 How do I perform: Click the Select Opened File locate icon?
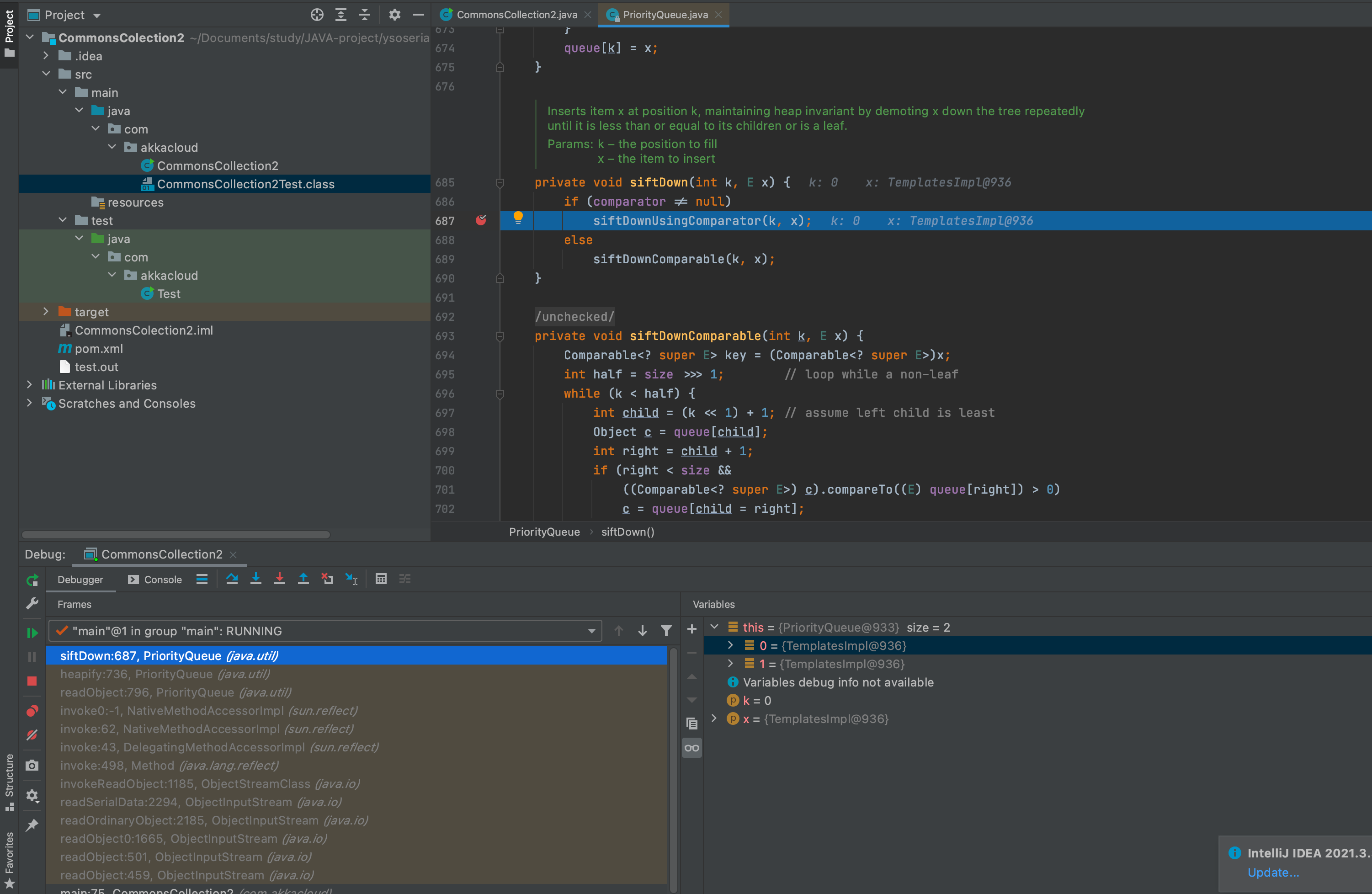(316, 15)
